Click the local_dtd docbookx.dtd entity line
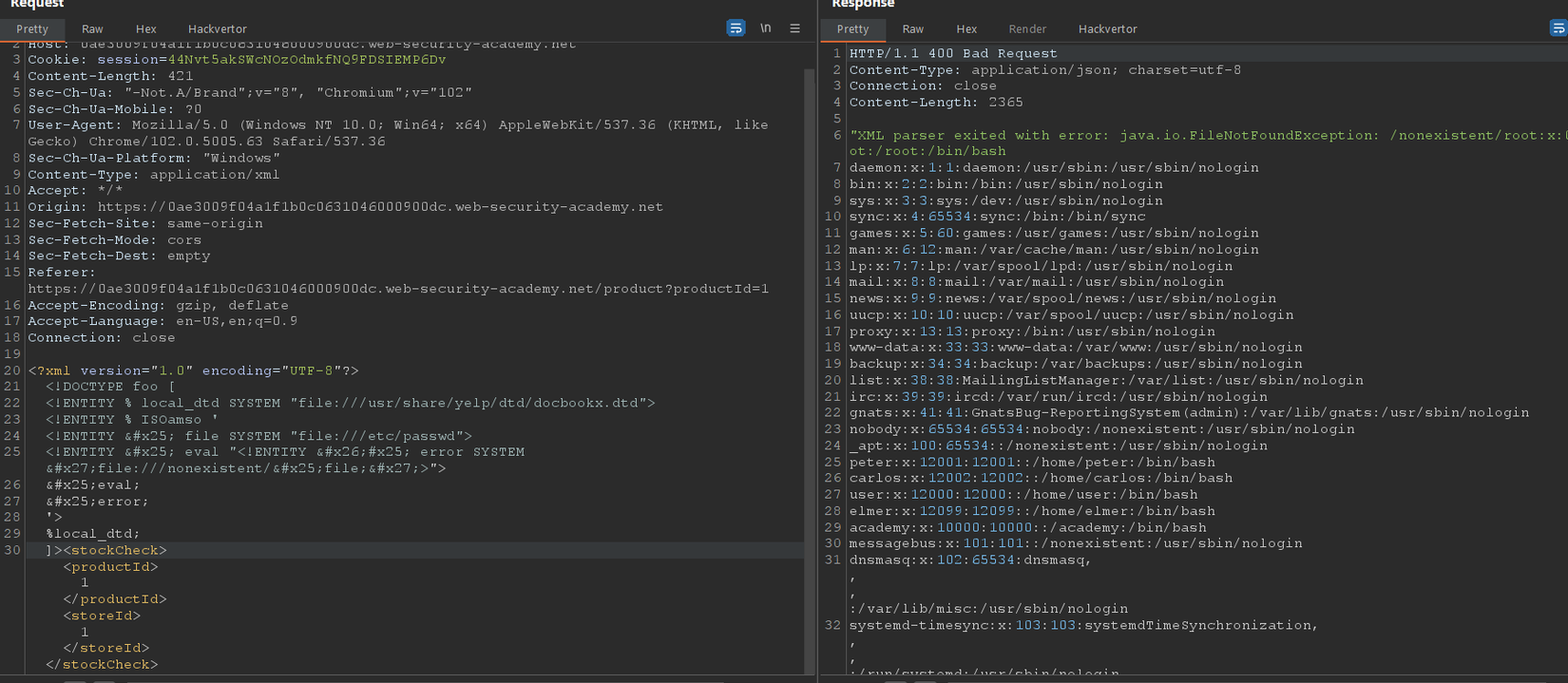 [x=351, y=403]
